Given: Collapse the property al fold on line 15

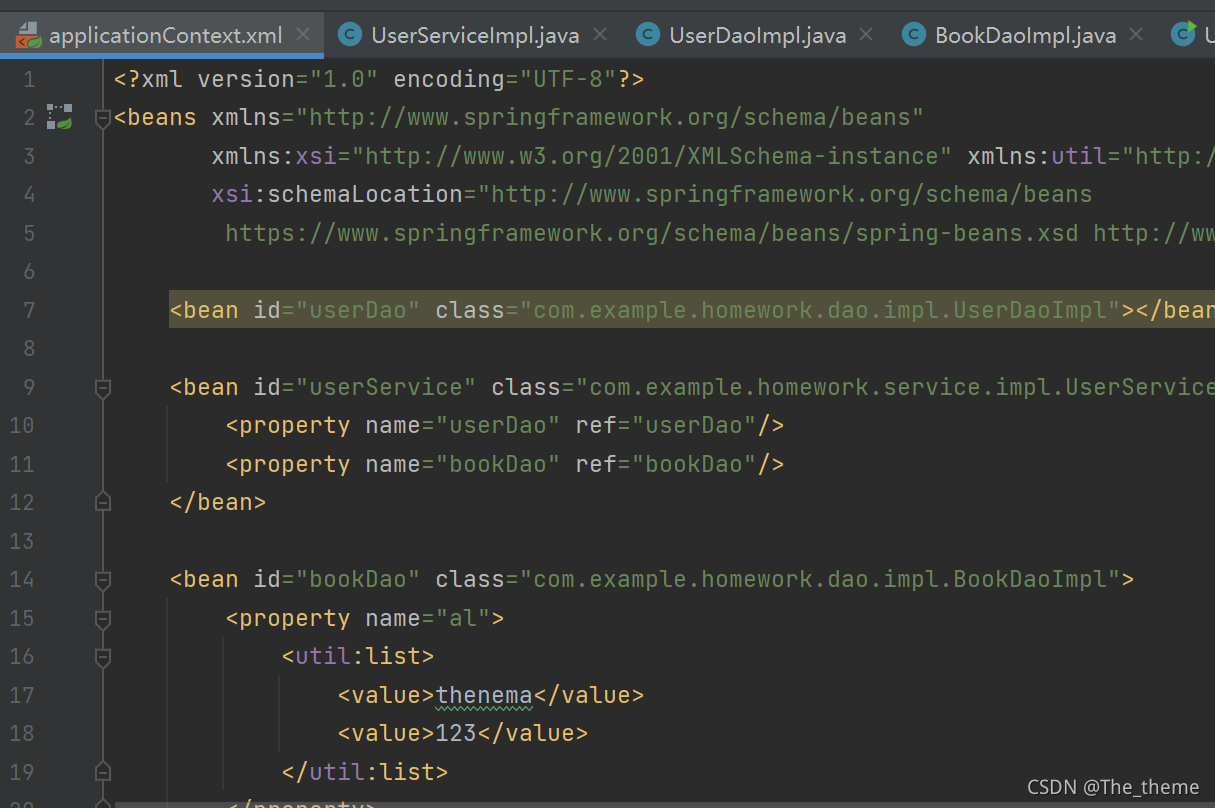Looking at the screenshot, I should (102, 618).
